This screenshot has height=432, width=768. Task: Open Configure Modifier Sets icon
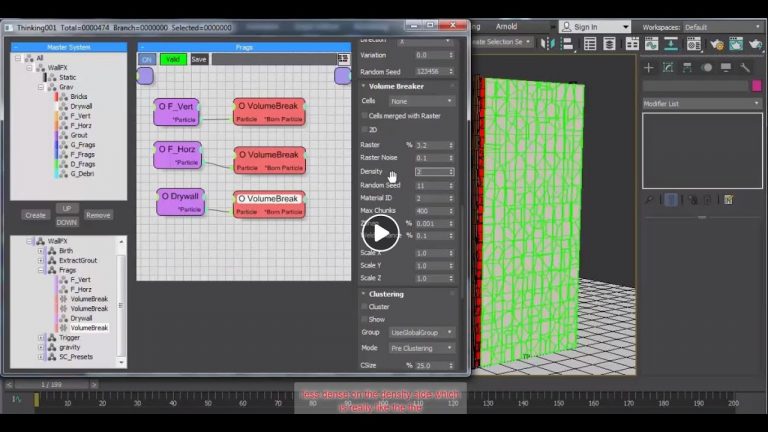(728, 200)
